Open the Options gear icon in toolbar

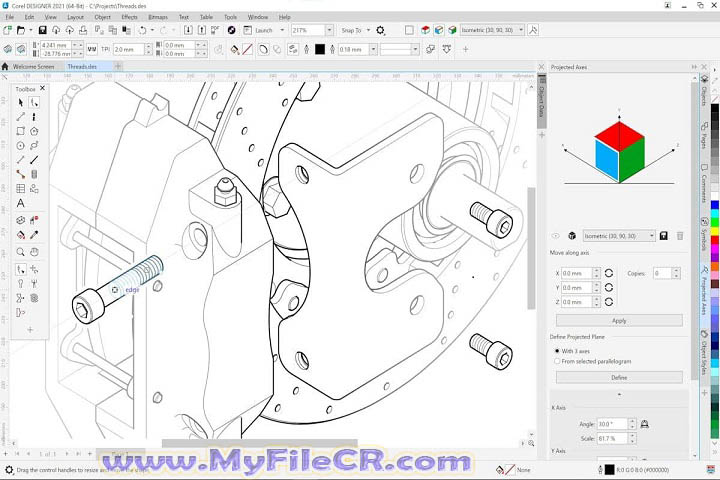tap(380, 30)
